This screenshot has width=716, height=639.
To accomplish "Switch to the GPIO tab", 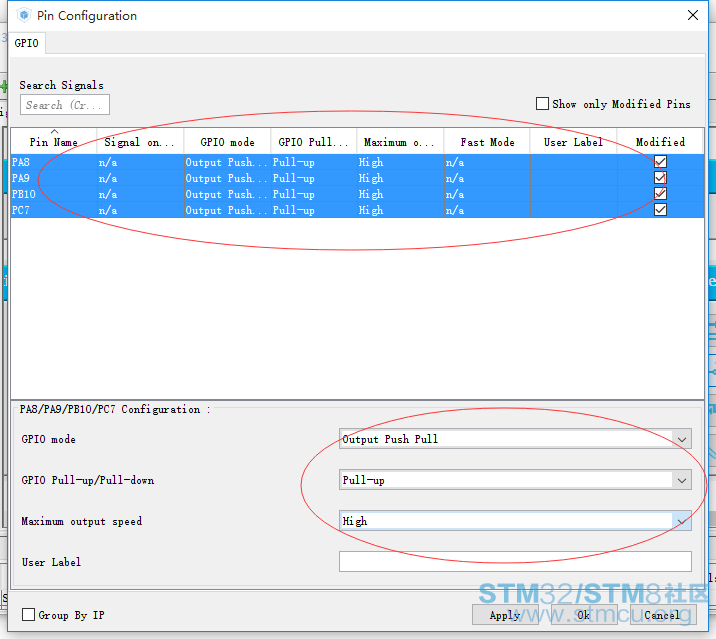I will click(x=26, y=43).
